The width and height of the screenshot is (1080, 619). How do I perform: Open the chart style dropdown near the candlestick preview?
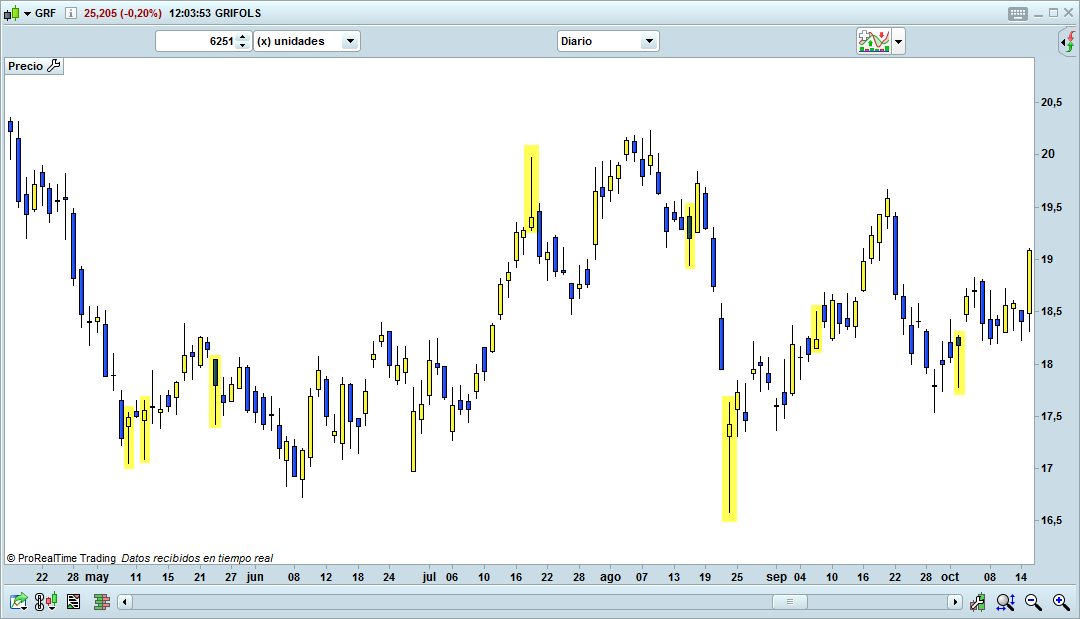pyautogui.click(x=899, y=40)
